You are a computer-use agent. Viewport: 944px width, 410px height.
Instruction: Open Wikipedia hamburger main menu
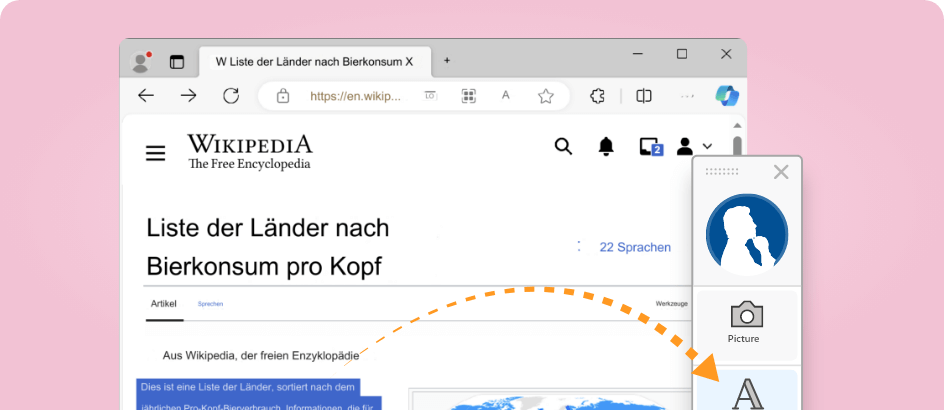click(x=155, y=154)
